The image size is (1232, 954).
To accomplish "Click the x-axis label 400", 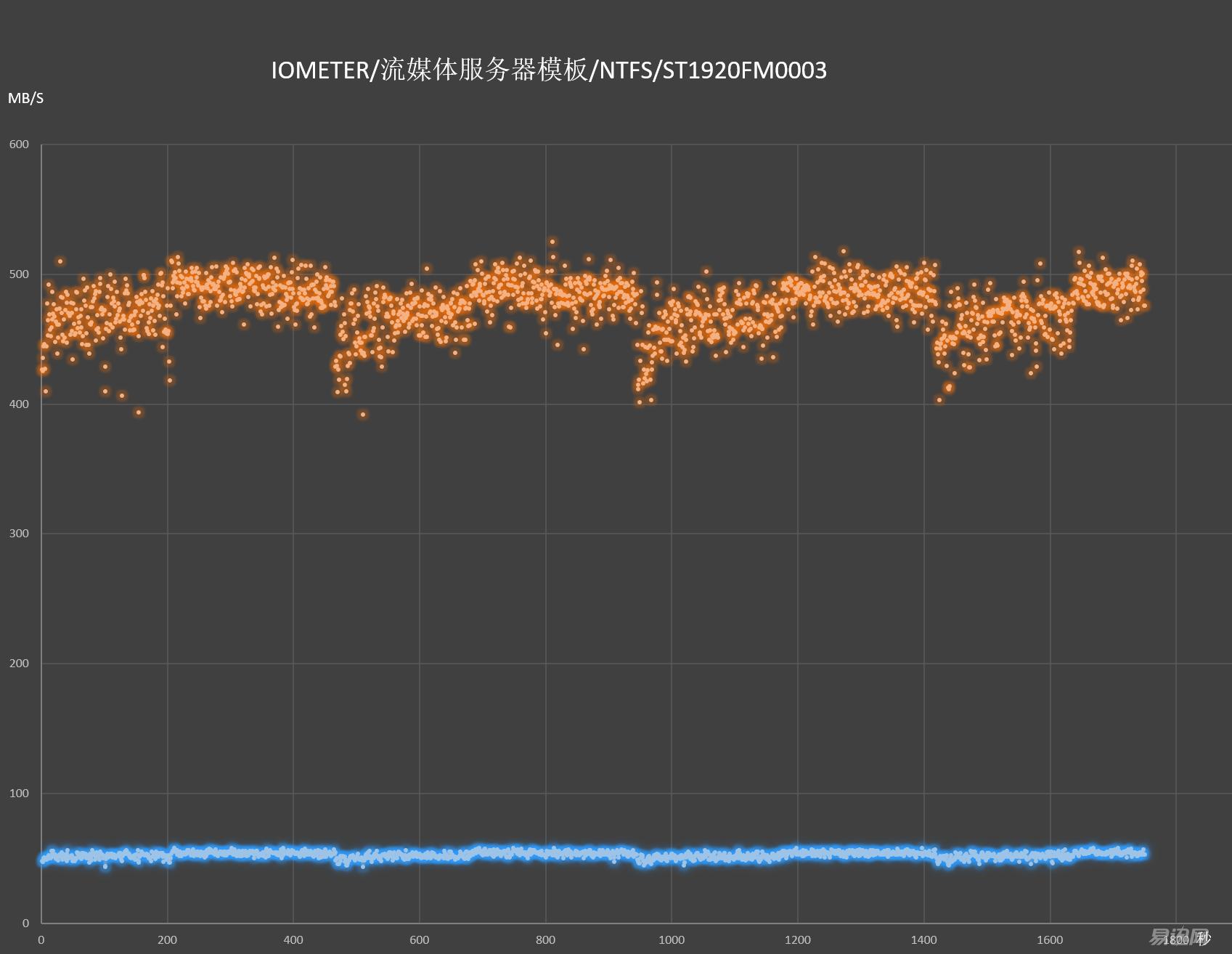I will (x=293, y=940).
